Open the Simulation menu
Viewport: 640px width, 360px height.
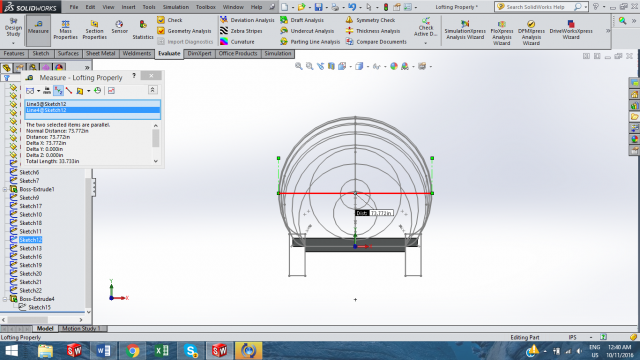click(176, 7)
